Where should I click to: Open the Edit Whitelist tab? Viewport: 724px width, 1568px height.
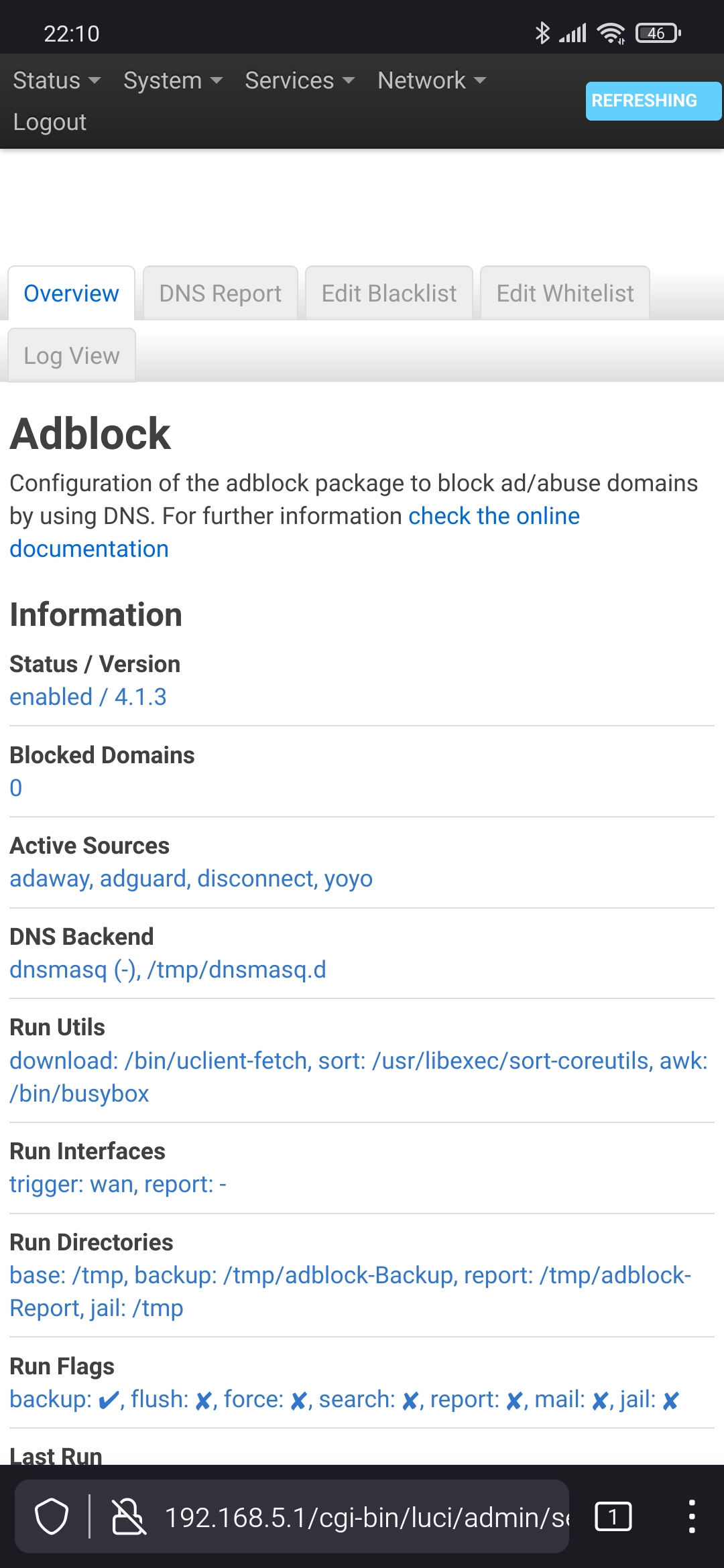[565, 293]
